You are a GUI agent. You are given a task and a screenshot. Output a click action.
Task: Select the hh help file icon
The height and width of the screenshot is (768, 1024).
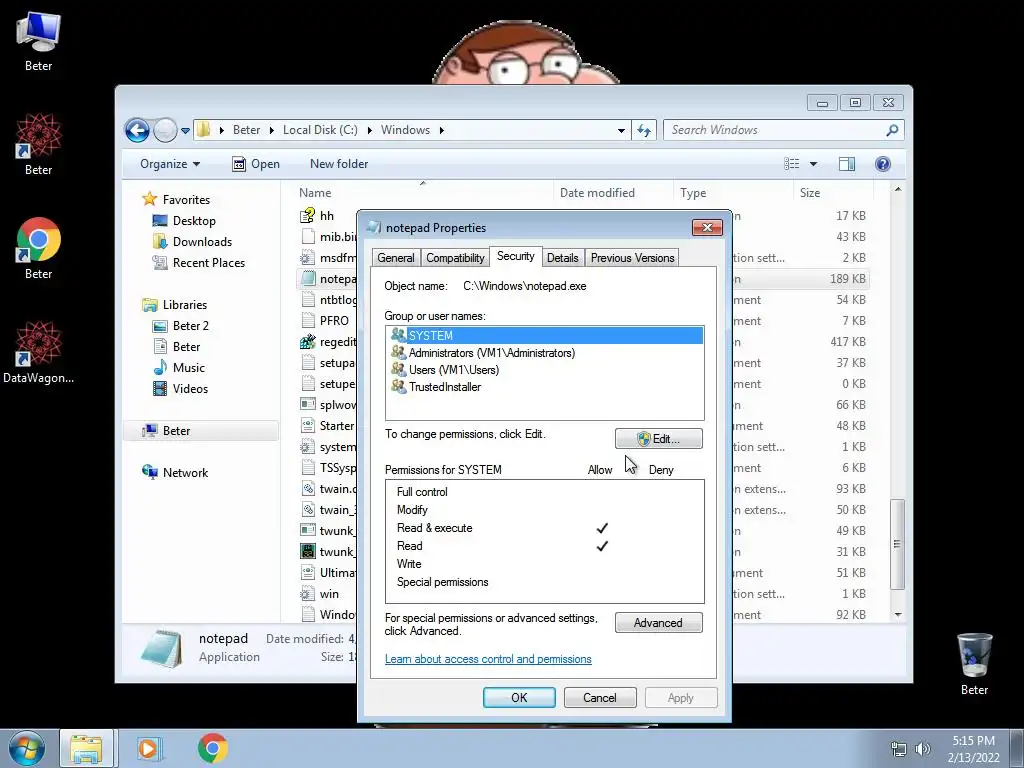(308, 216)
